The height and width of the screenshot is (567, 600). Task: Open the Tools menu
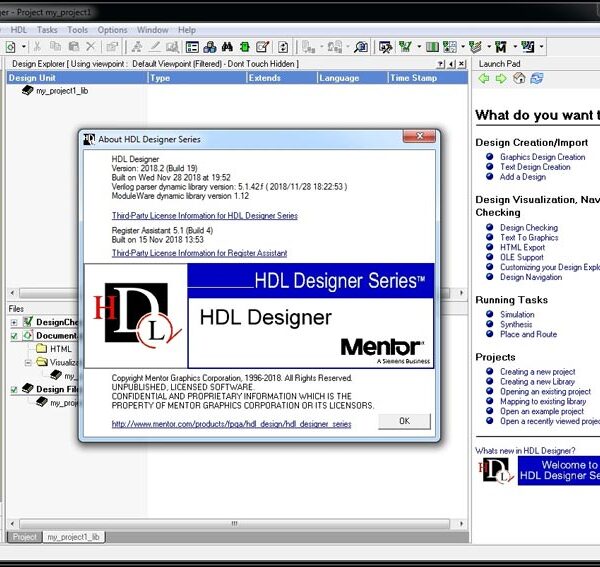tap(78, 30)
